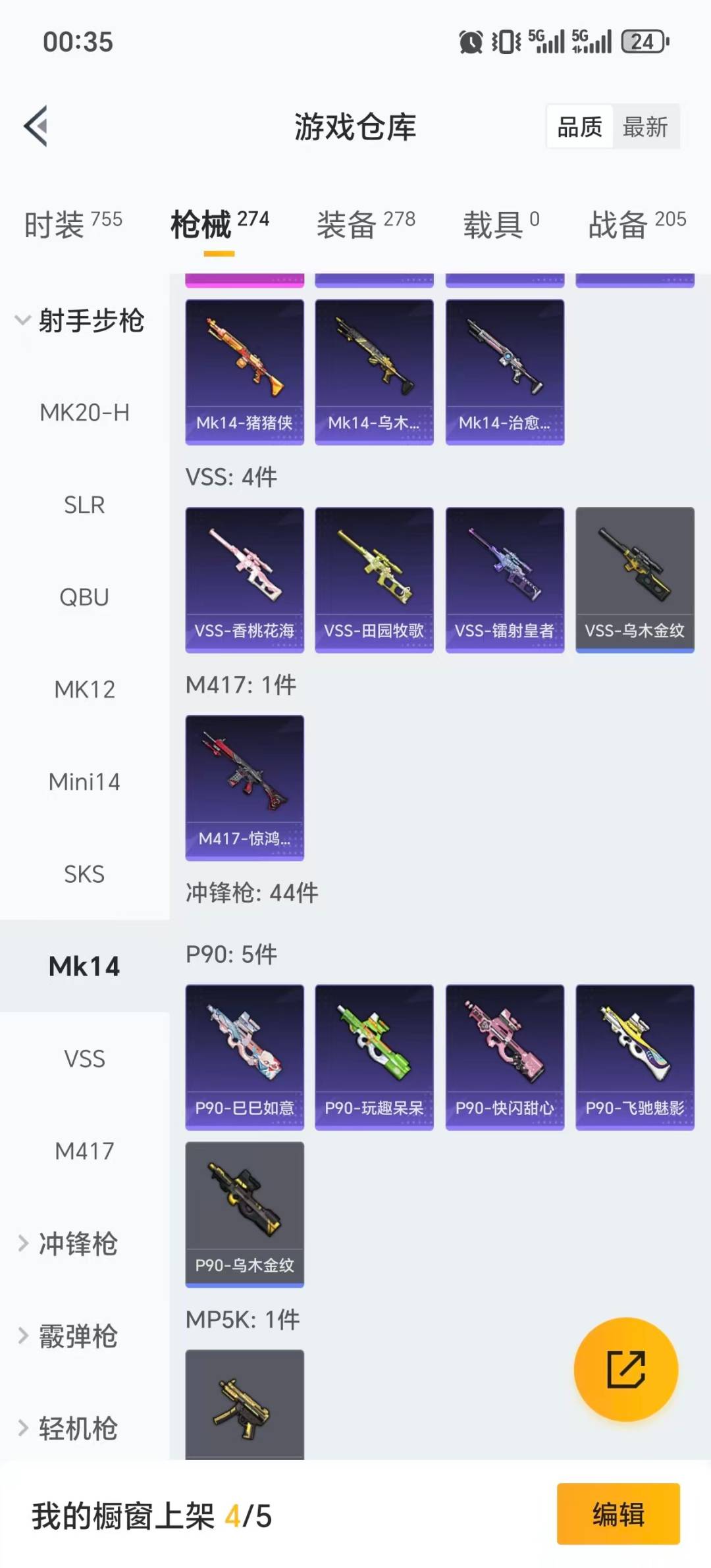711x1568 pixels.
Task: Switch sorting to 品质
Action: [580, 126]
